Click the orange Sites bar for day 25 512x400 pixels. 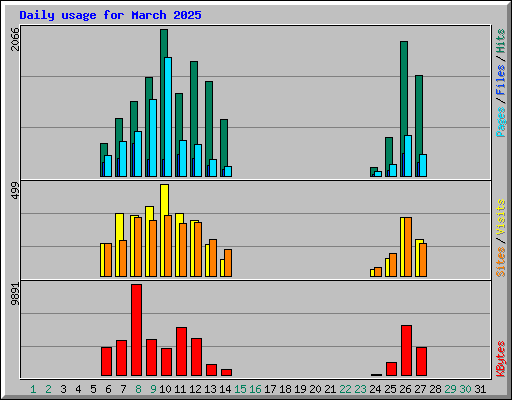393,265
